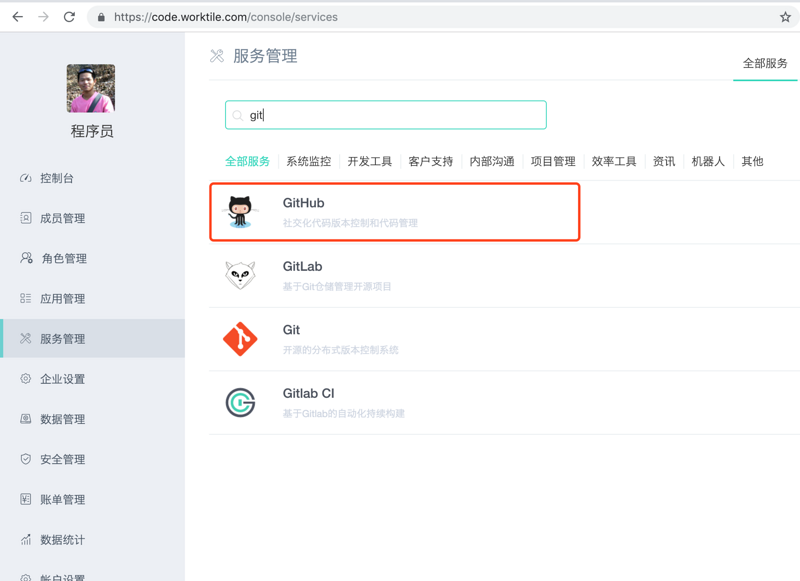Image resolution: width=800 pixels, height=581 pixels.
Task: Click description 基于Gitlab的自动化持续构建
Action: (x=344, y=413)
